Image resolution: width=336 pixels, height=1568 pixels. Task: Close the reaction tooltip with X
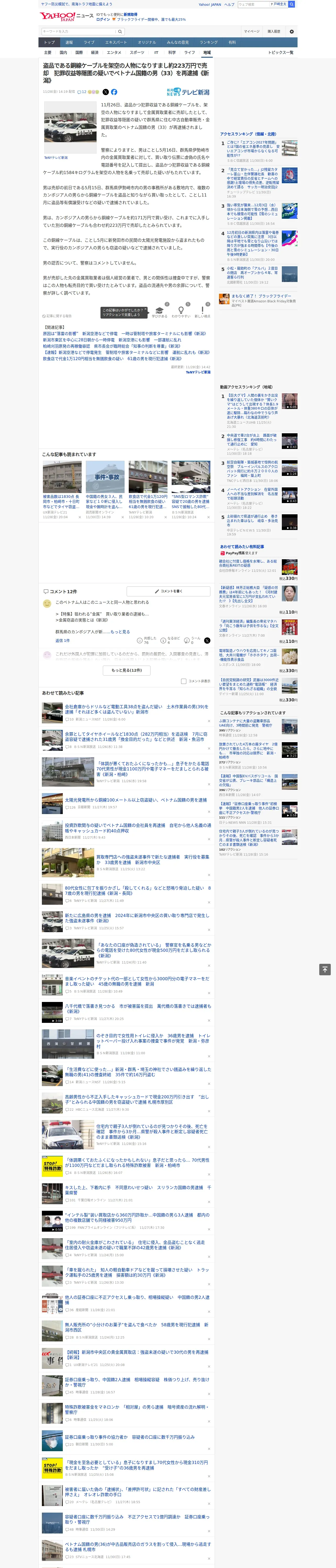coord(145,309)
